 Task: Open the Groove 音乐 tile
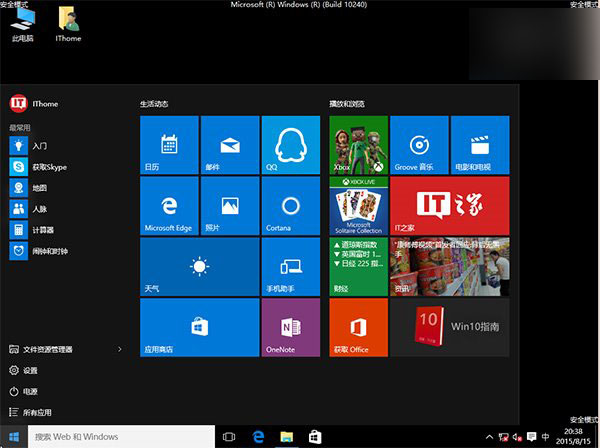pos(419,145)
